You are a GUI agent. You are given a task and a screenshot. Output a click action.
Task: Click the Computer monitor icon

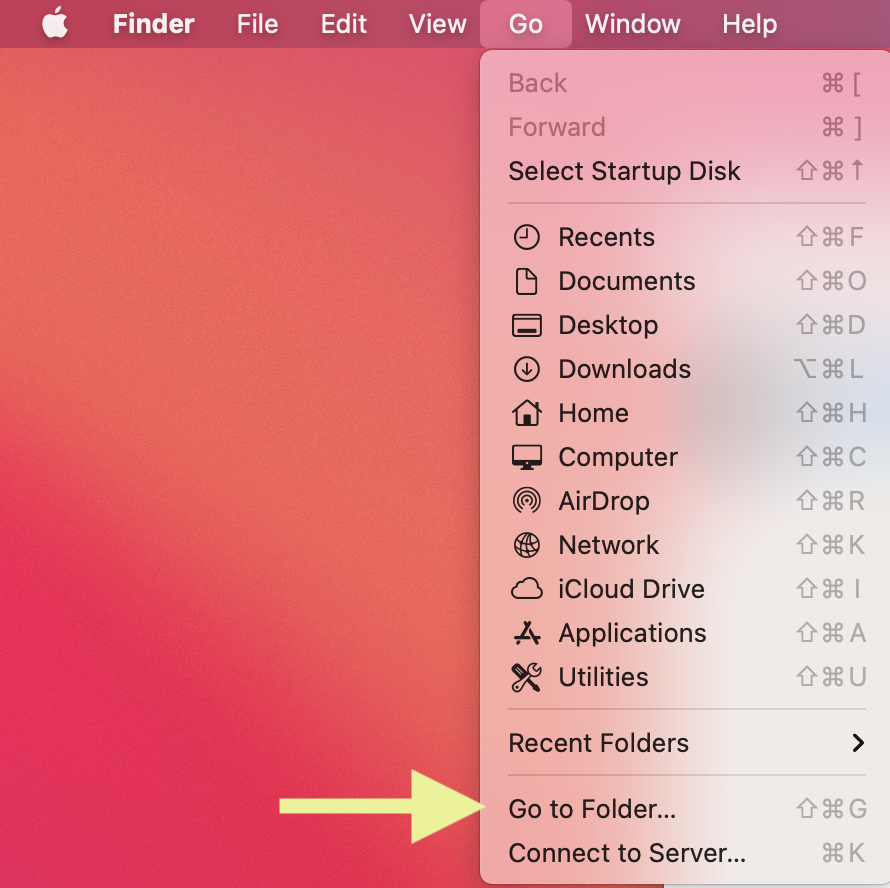[x=527, y=457]
